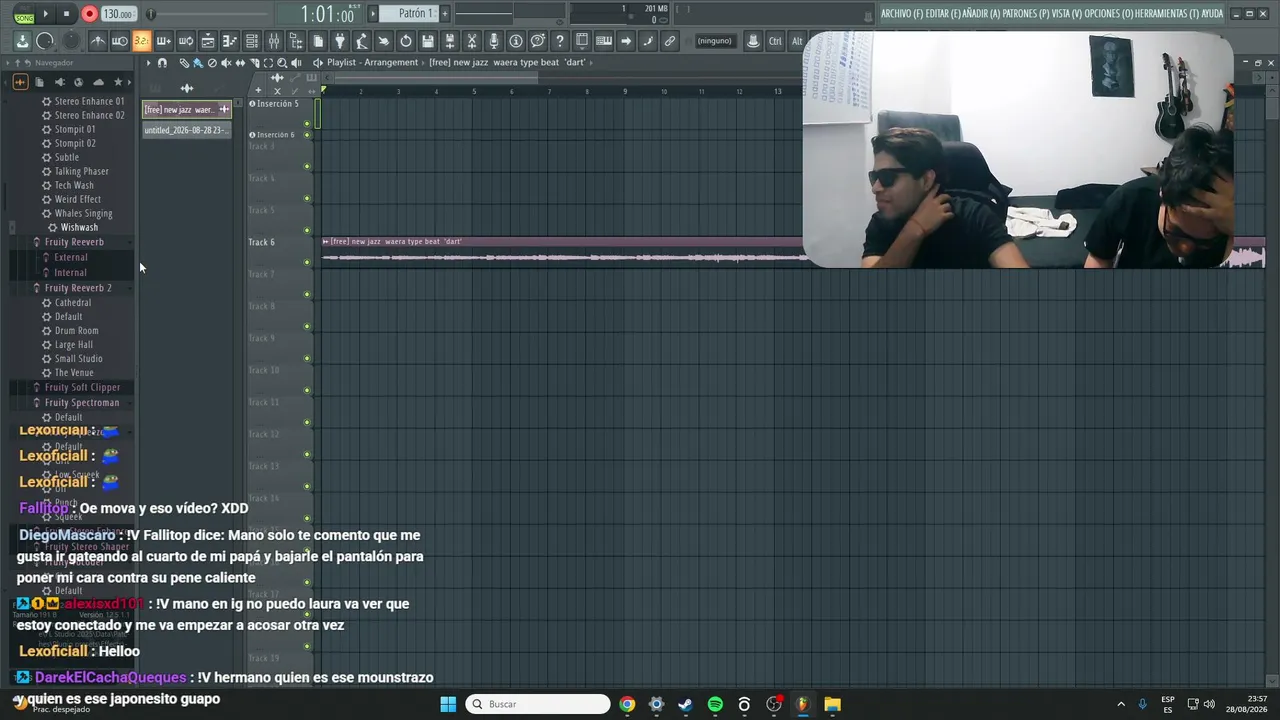Click the undo history icon
The width and height of the screenshot is (1280, 720).
tap(406, 41)
